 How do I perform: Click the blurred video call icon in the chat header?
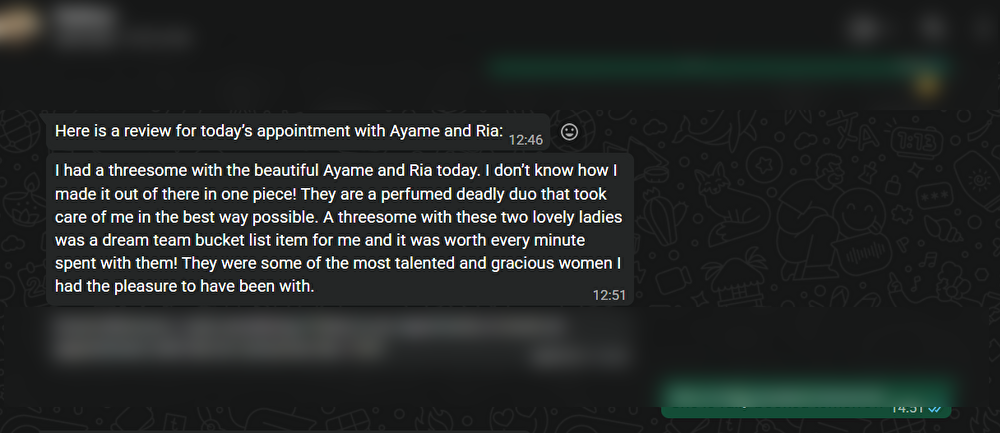pyautogui.click(x=864, y=28)
